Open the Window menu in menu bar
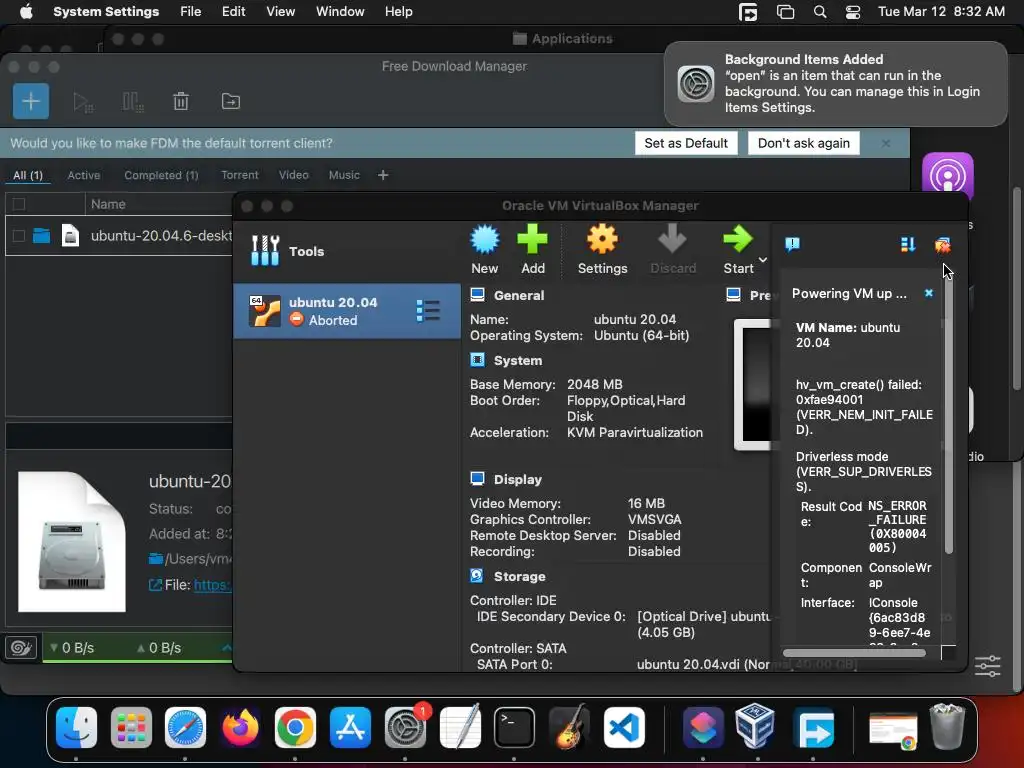 (x=340, y=12)
